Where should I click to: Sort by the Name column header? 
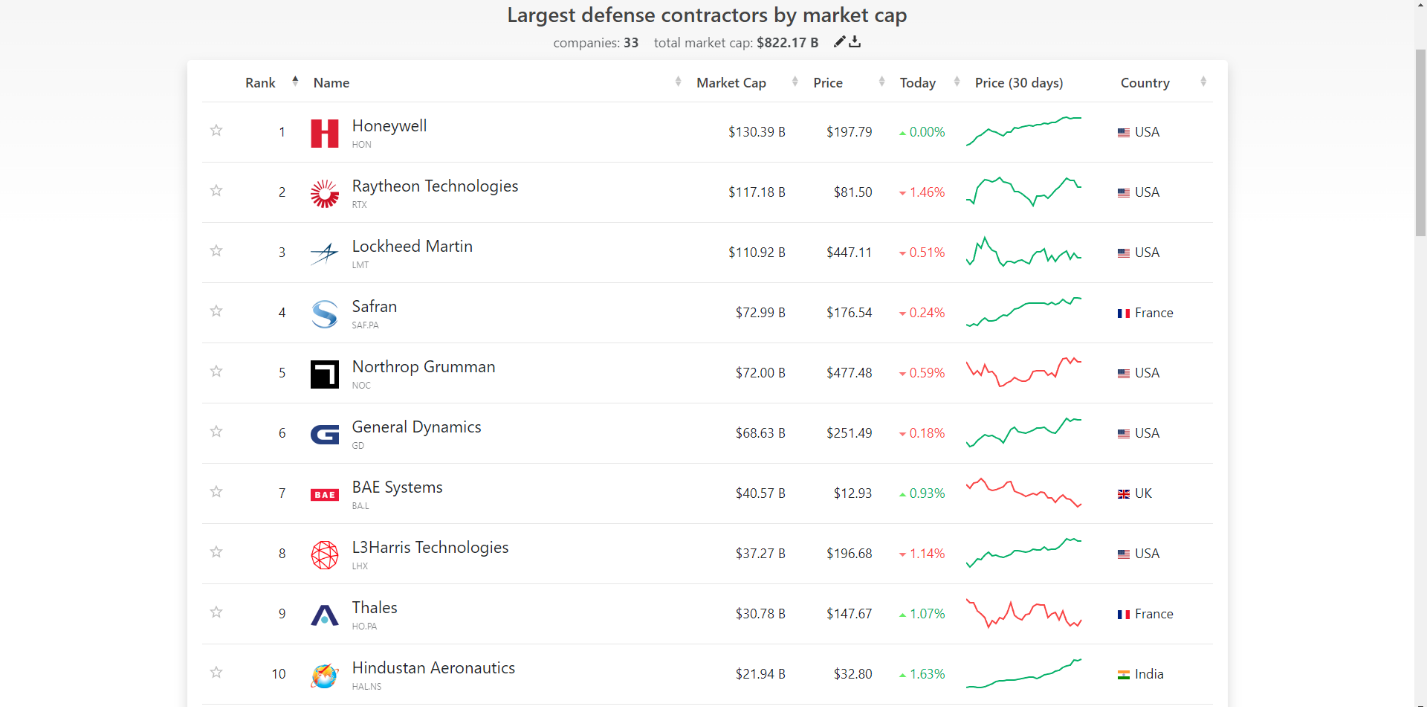[331, 83]
